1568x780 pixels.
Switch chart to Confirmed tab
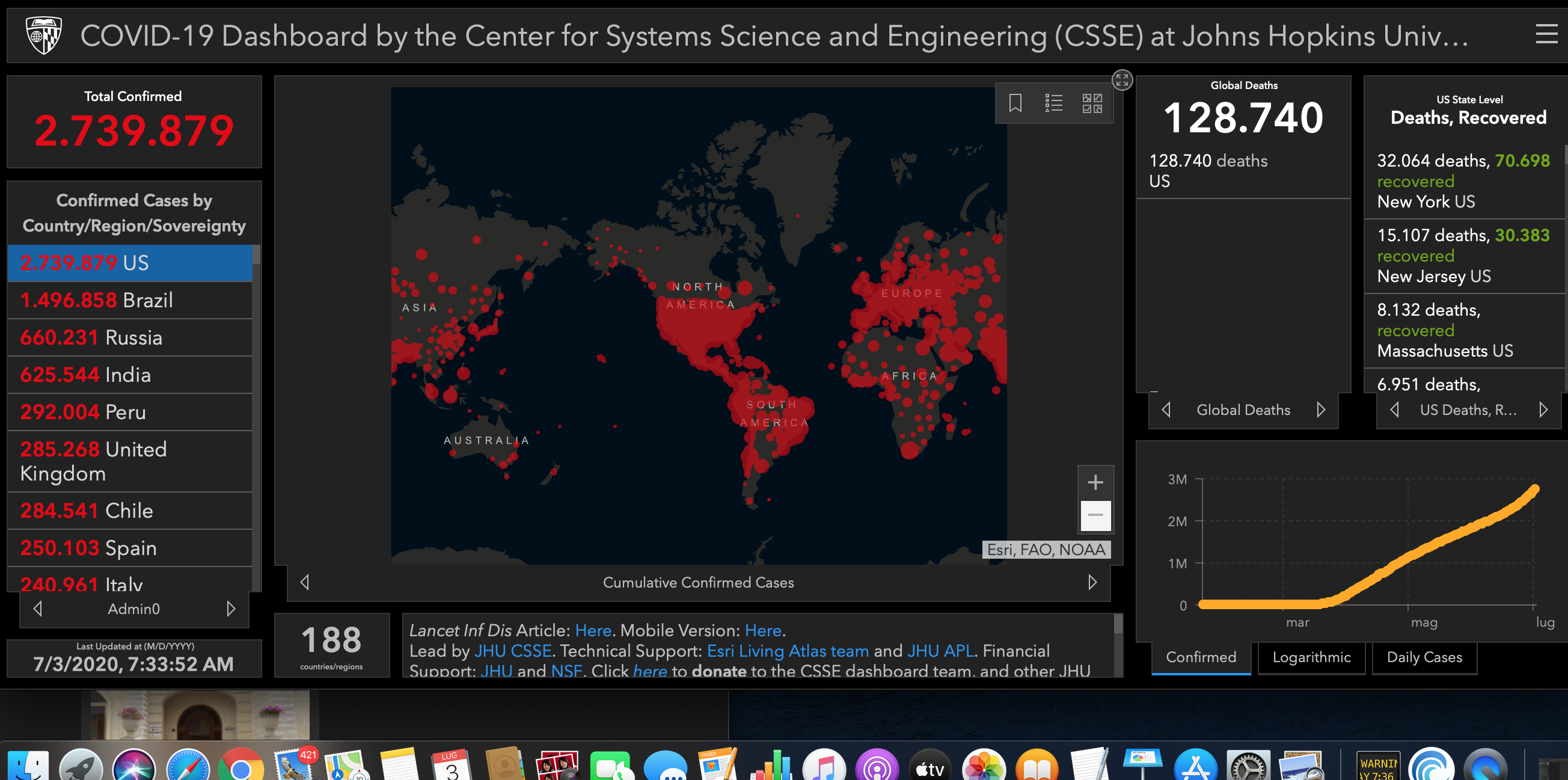[1201, 657]
